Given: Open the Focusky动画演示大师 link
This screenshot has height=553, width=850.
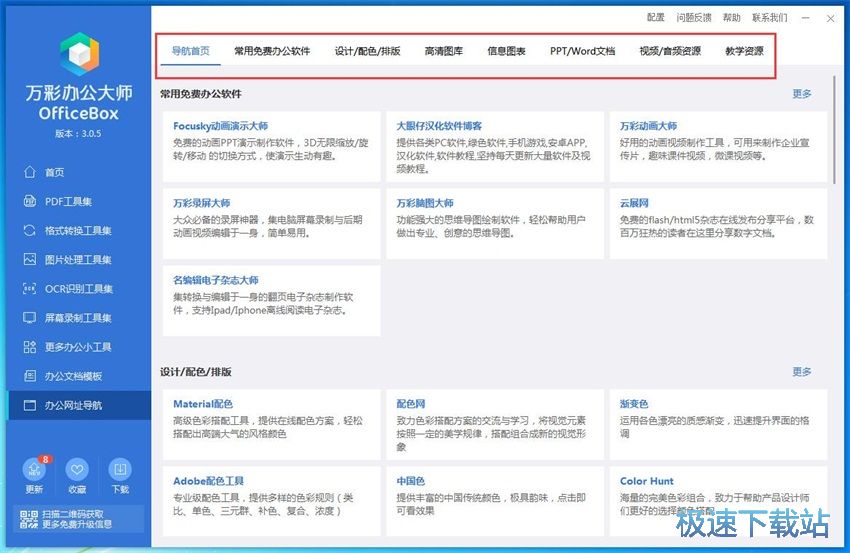Looking at the screenshot, I should (221, 126).
